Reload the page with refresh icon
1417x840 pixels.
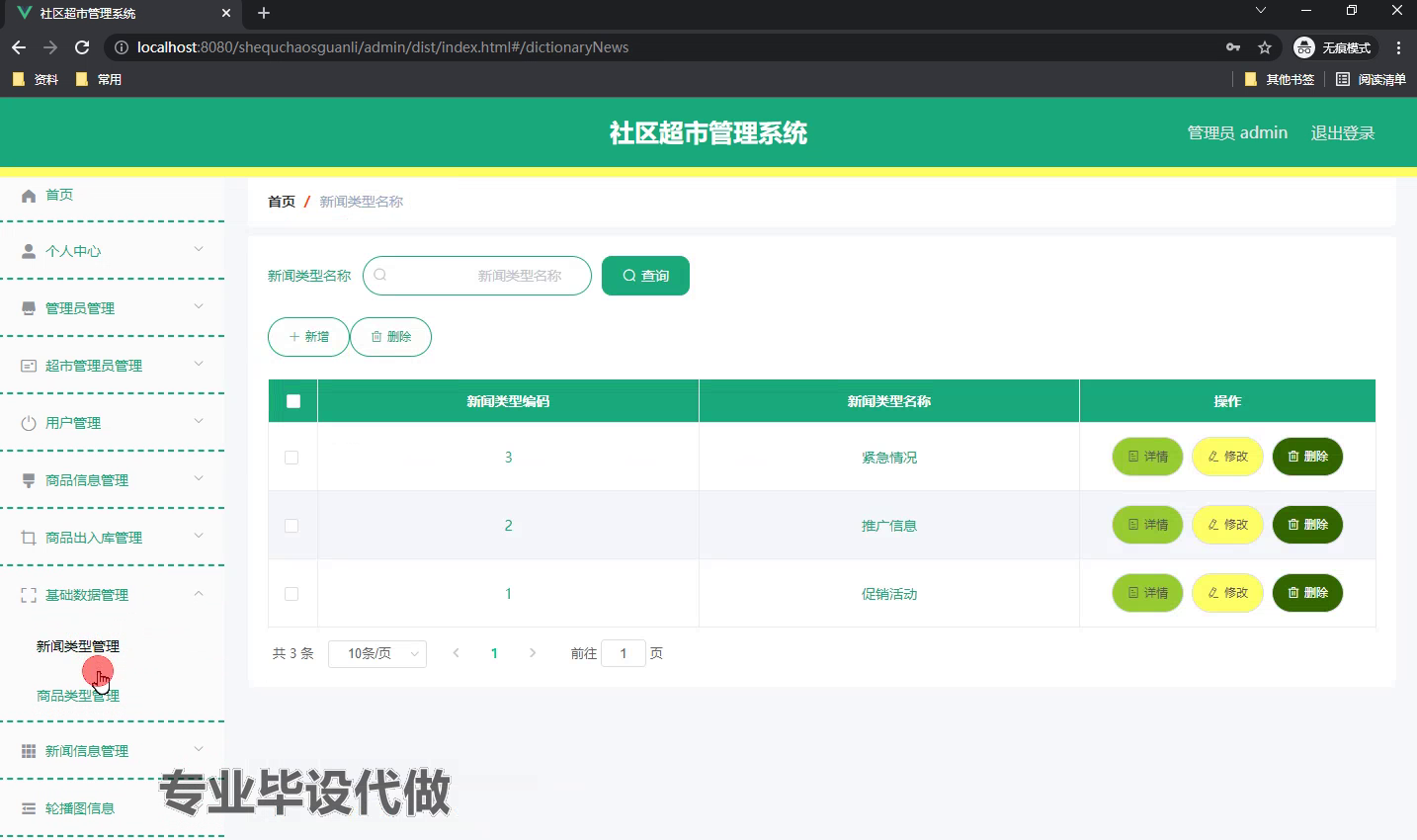(x=82, y=47)
